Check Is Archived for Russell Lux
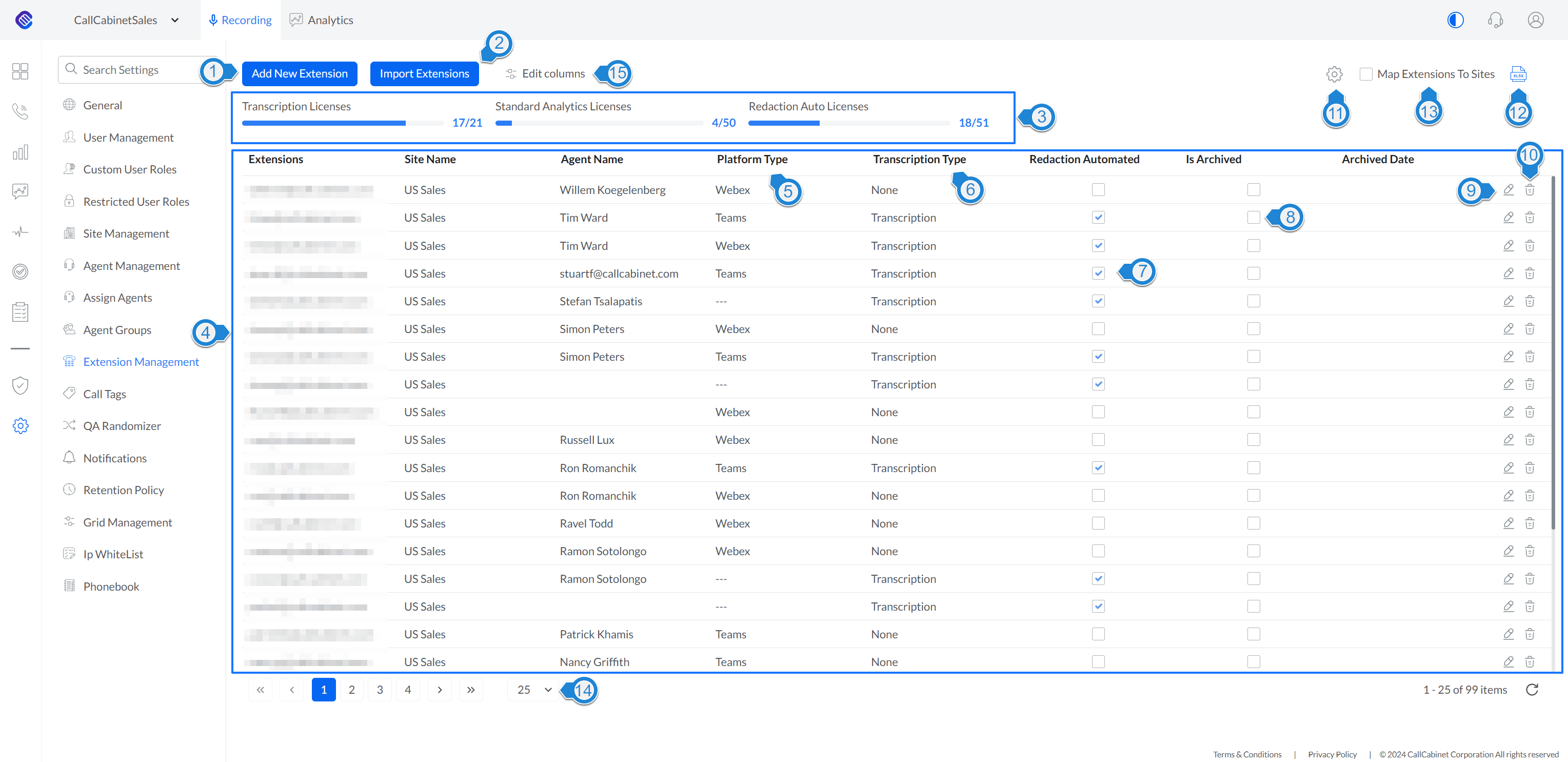 1253,440
